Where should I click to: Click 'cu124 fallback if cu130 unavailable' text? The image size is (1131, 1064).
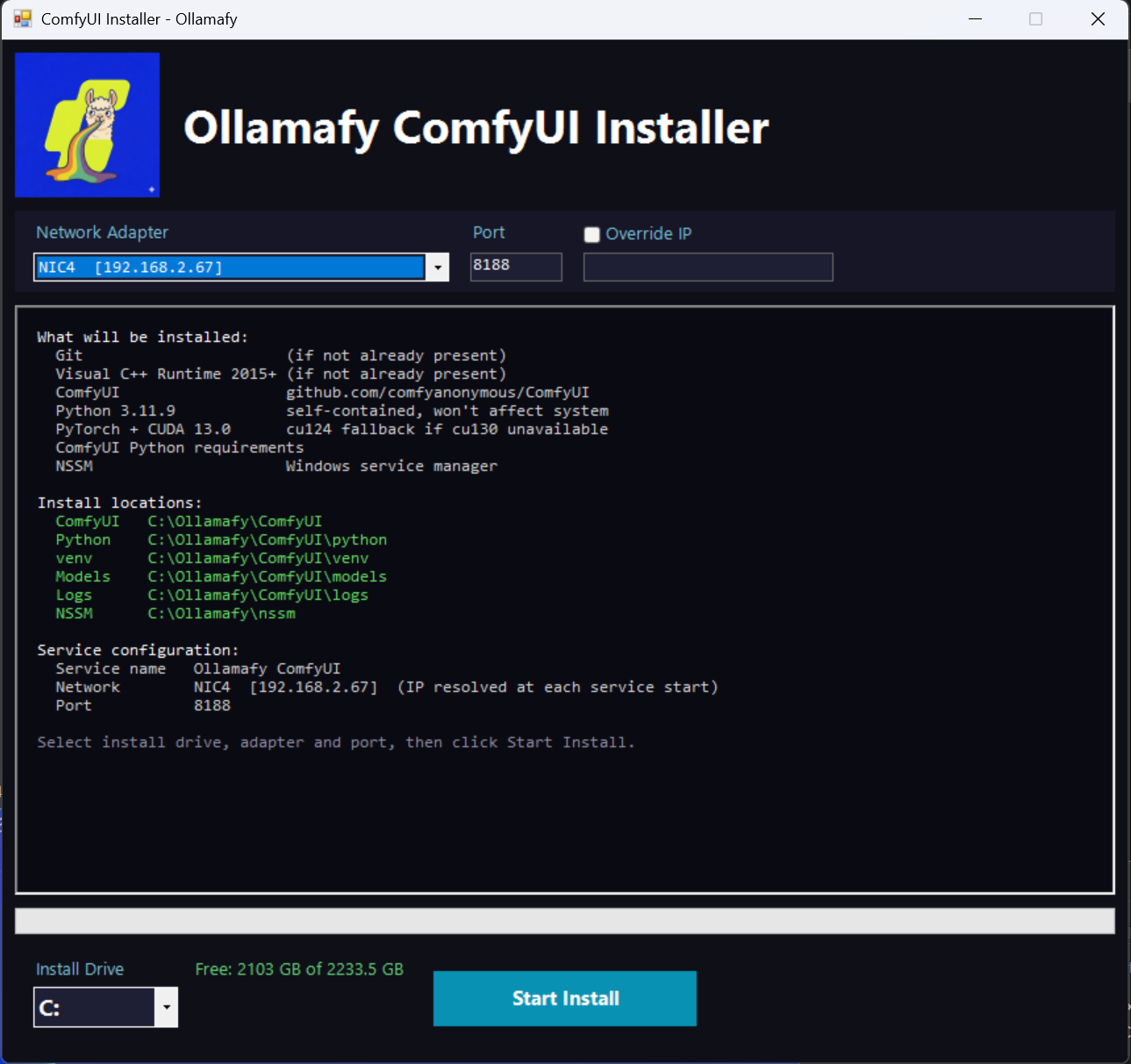pos(447,429)
